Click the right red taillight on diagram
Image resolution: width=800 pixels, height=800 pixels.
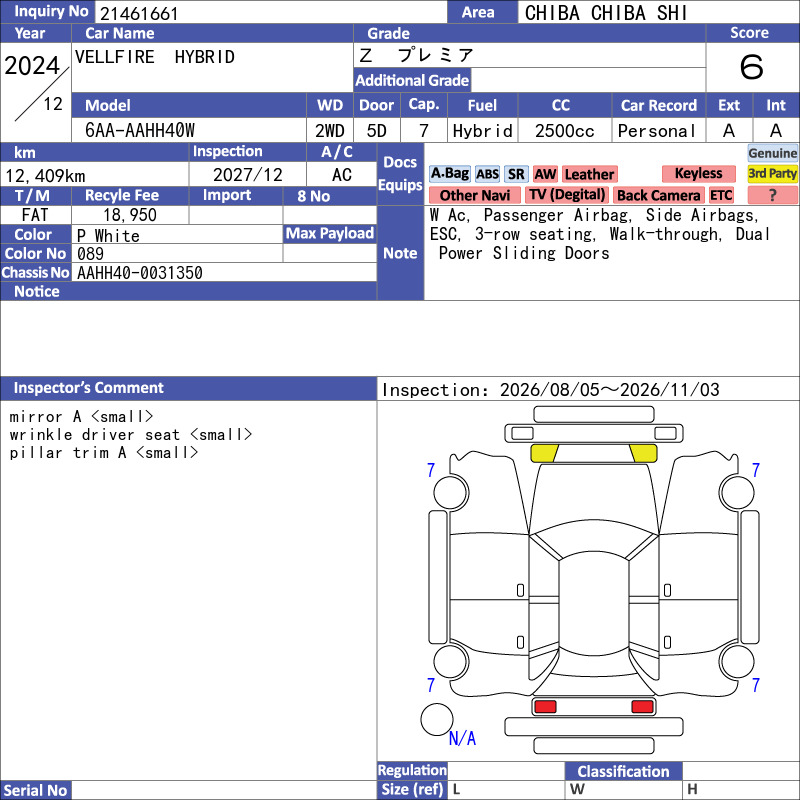pos(642,707)
